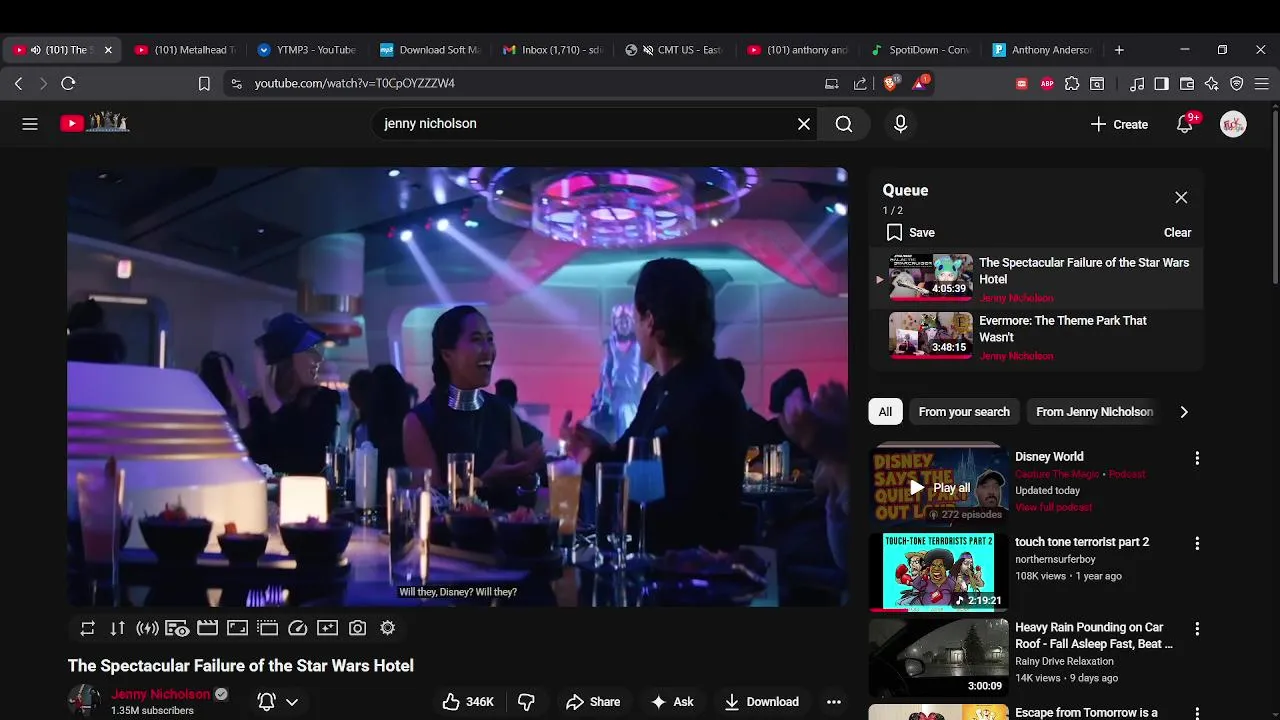This screenshot has height=720, width=1280.
Task: Open the YouTube hamburger guide menu
Action: [x=30, y=124]
